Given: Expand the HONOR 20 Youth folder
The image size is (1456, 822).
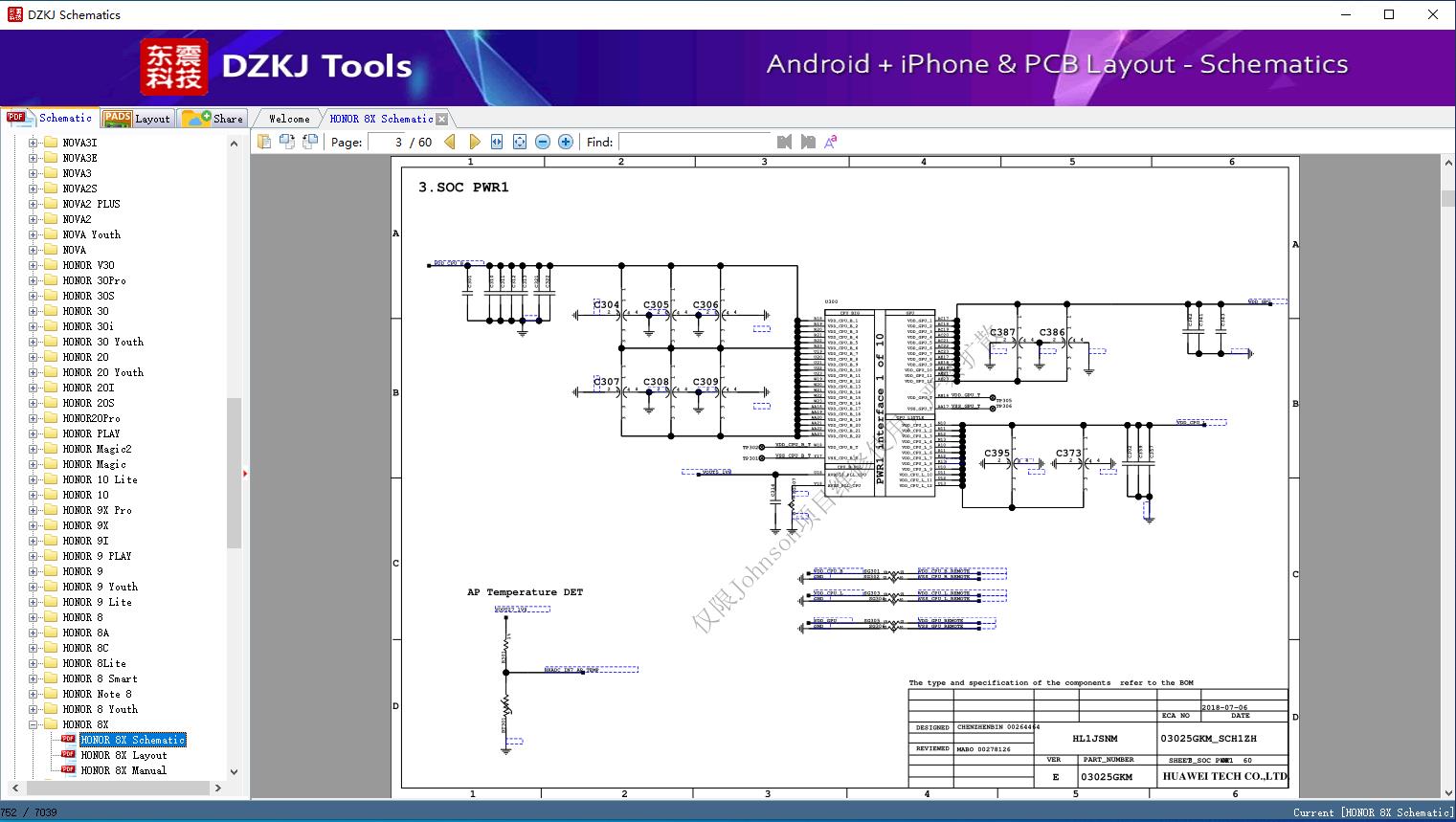Looking at the screenshot, I should [x=34, y=372].
